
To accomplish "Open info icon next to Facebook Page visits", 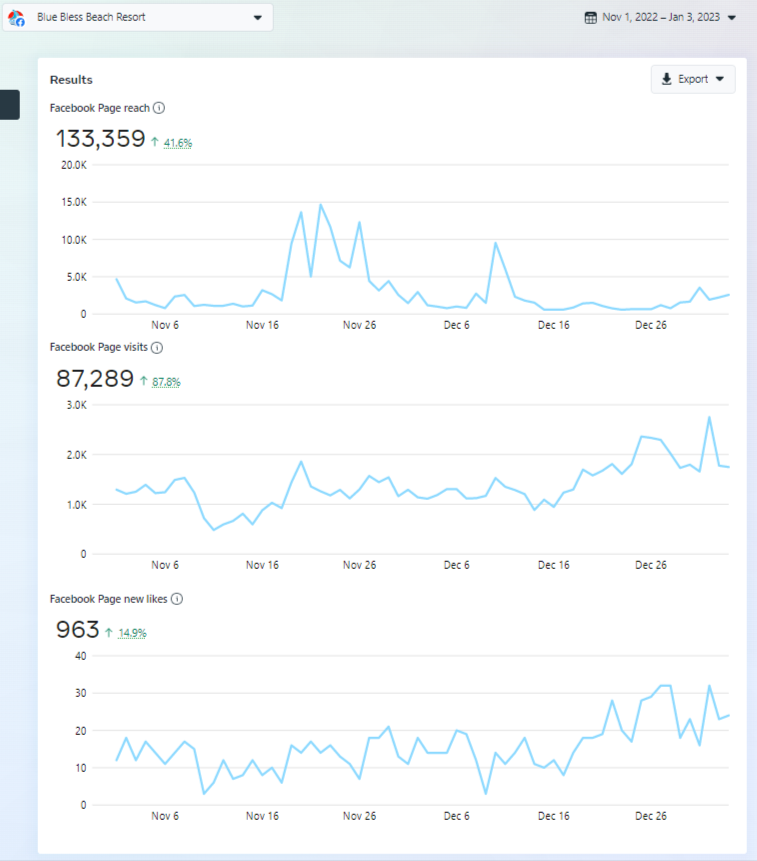I will (157, 347).
